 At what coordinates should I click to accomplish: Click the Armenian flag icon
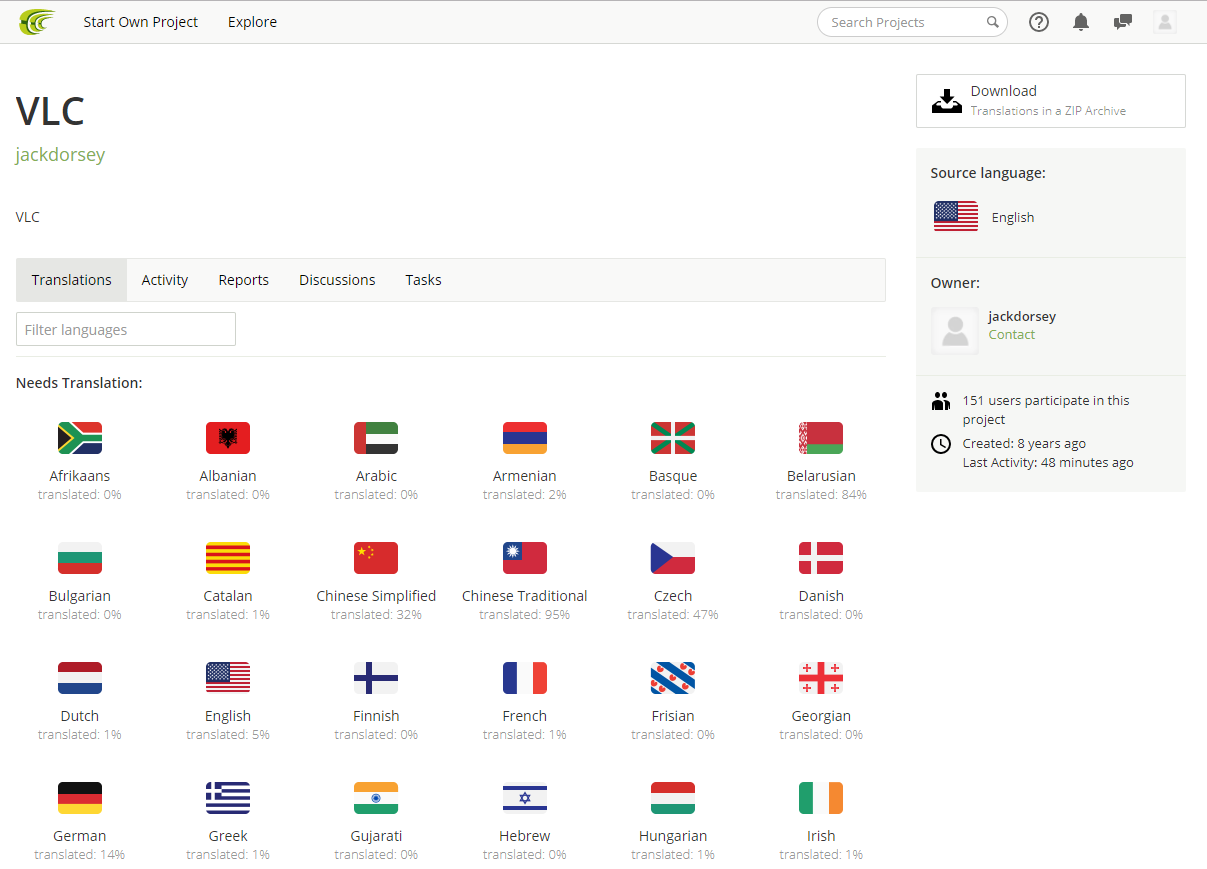coord(525,438)
